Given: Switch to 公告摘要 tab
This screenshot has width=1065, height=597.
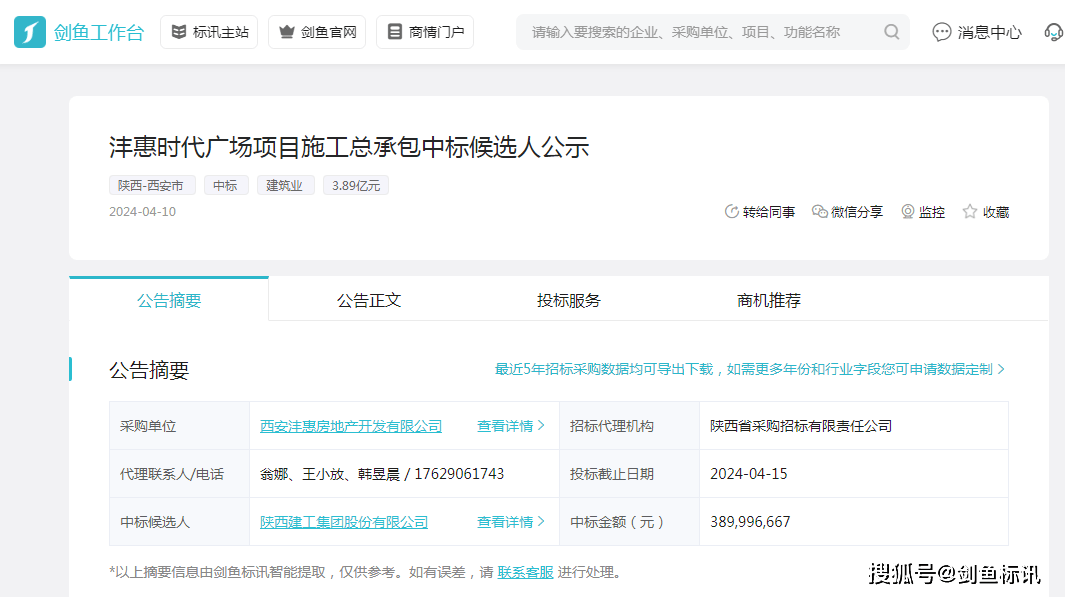Looking at the screenshot, I should (169, 300).
